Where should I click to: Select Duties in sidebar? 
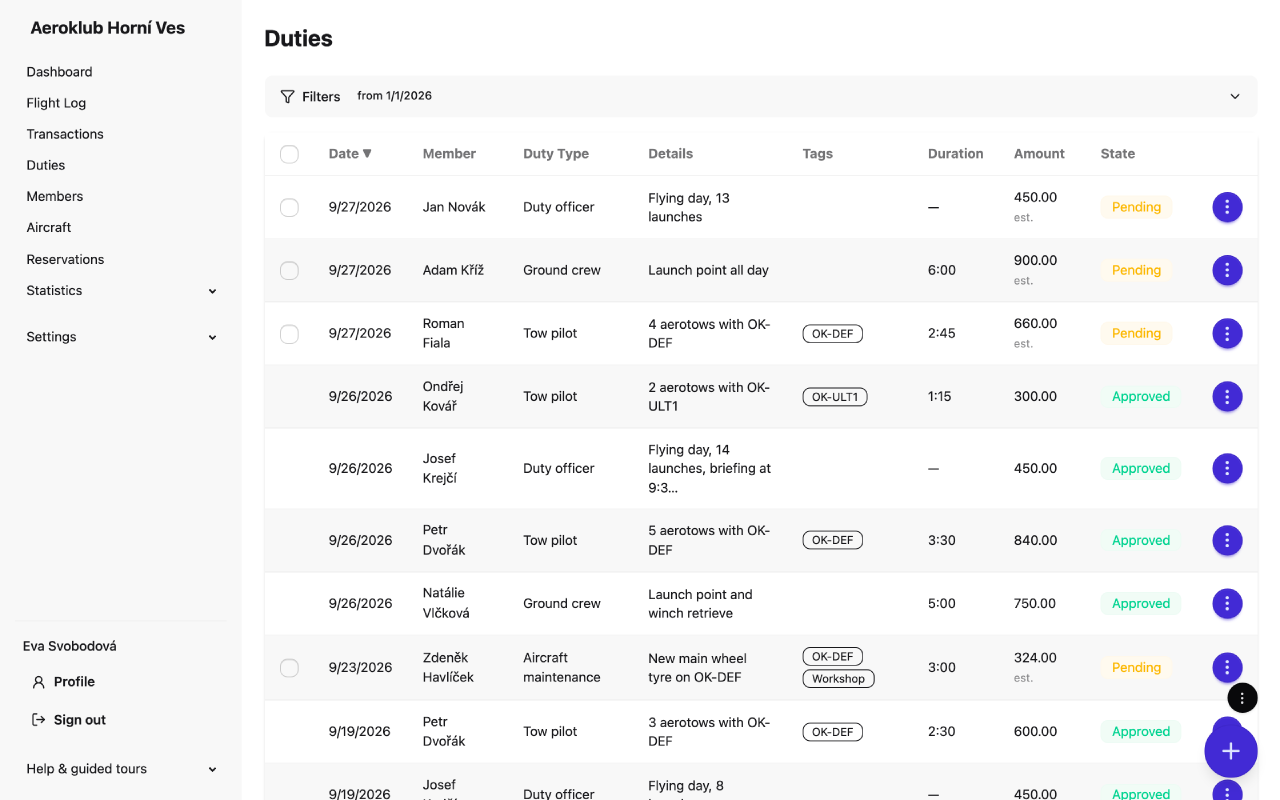[x=46, y=165]
